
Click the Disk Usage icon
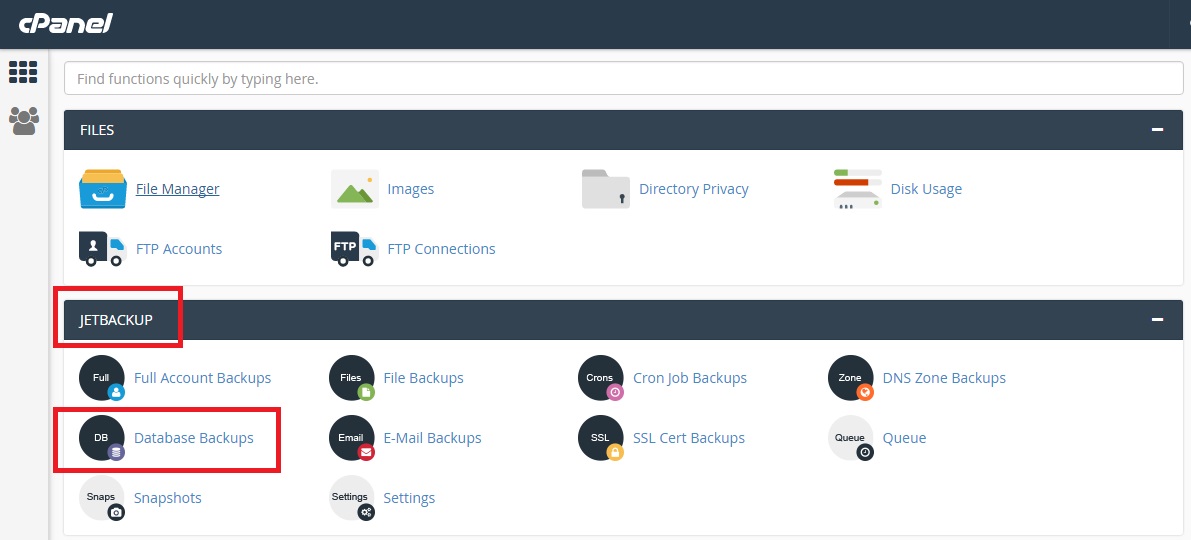click(x=858, y=189)
